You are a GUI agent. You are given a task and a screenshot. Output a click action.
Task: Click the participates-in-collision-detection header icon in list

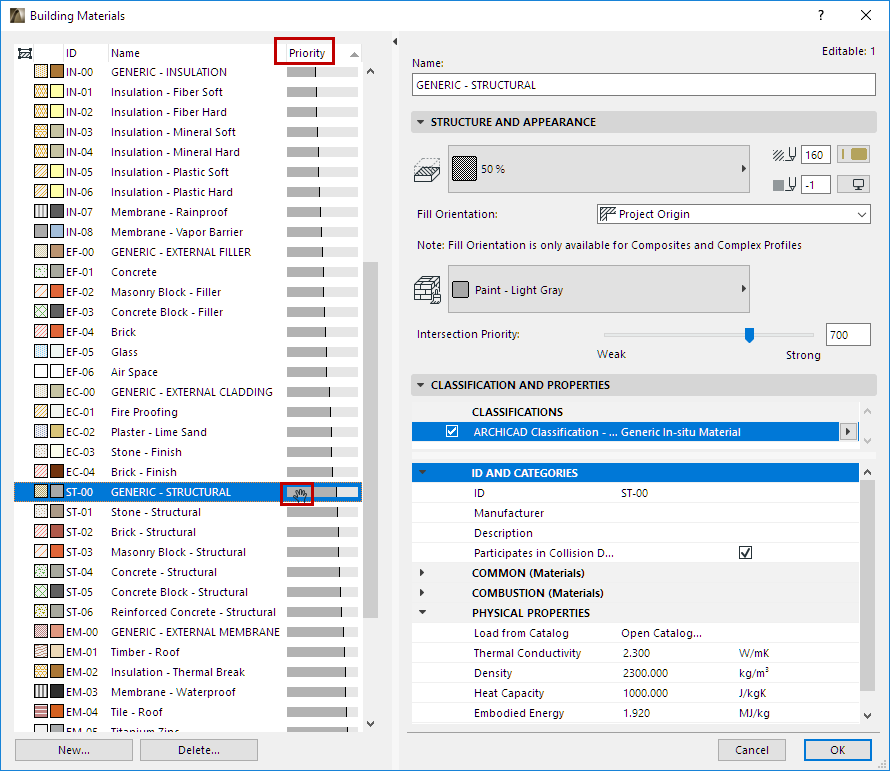click(24, 53)
